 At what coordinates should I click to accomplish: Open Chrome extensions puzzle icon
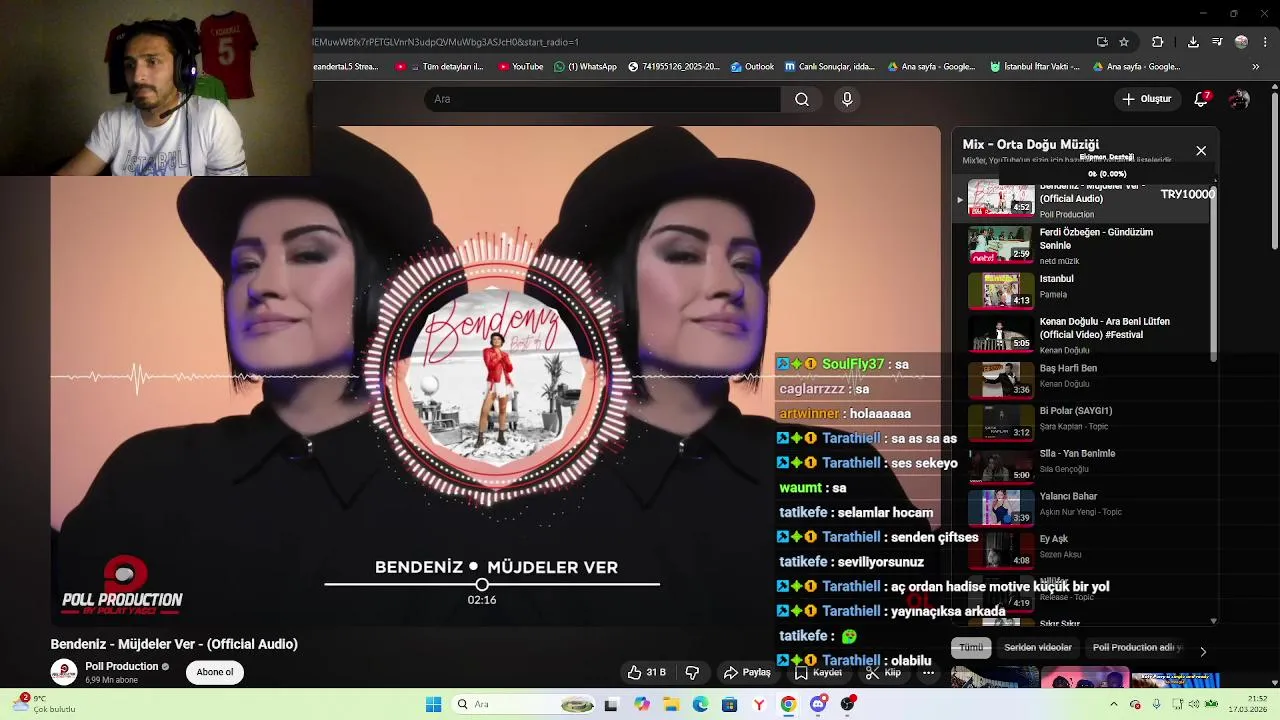pyautogui.click(x=1158, y=42)
